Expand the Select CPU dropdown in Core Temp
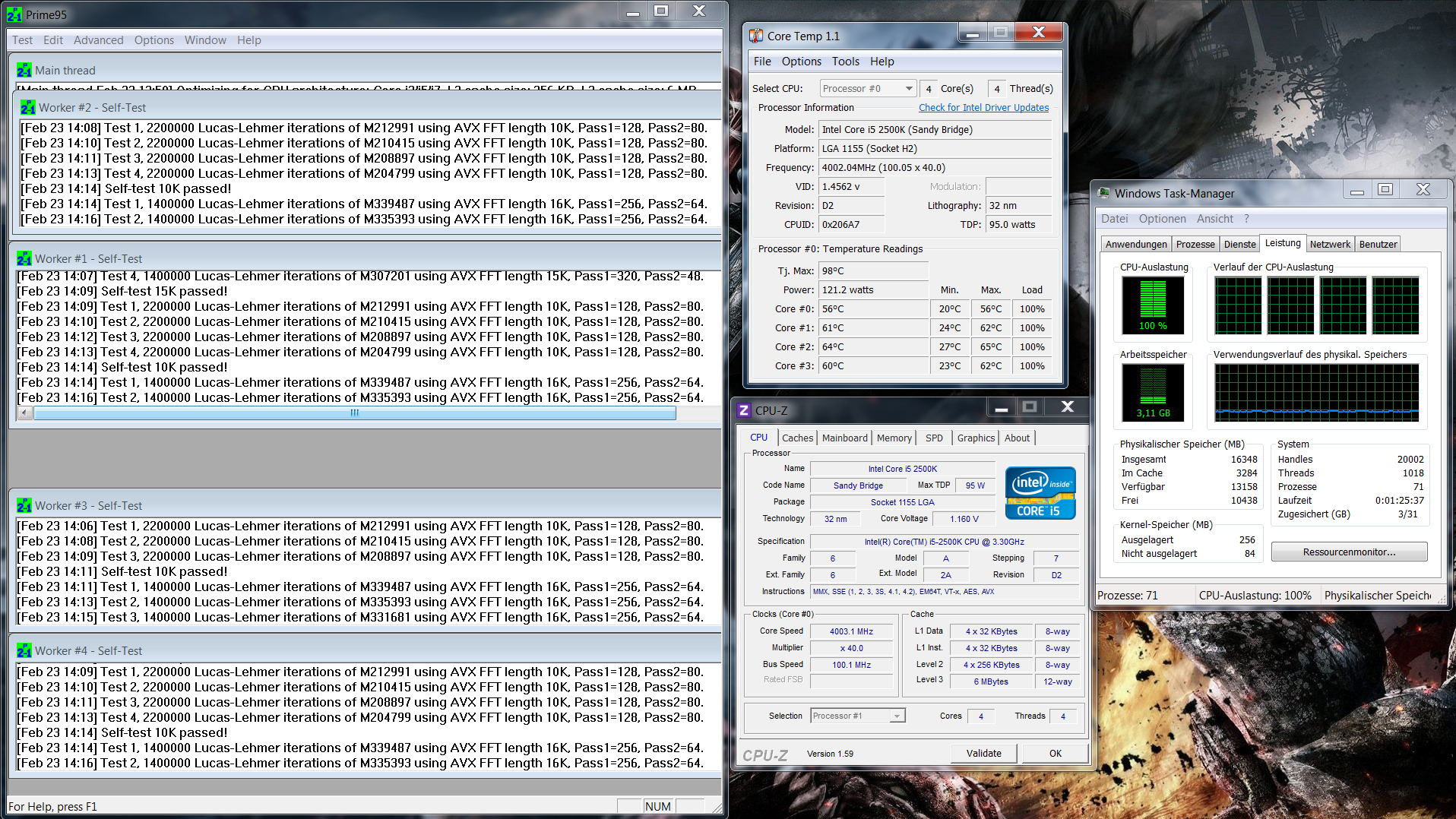Image resolution: width=1456 pixels, height=819 pixels. (868, 89)
